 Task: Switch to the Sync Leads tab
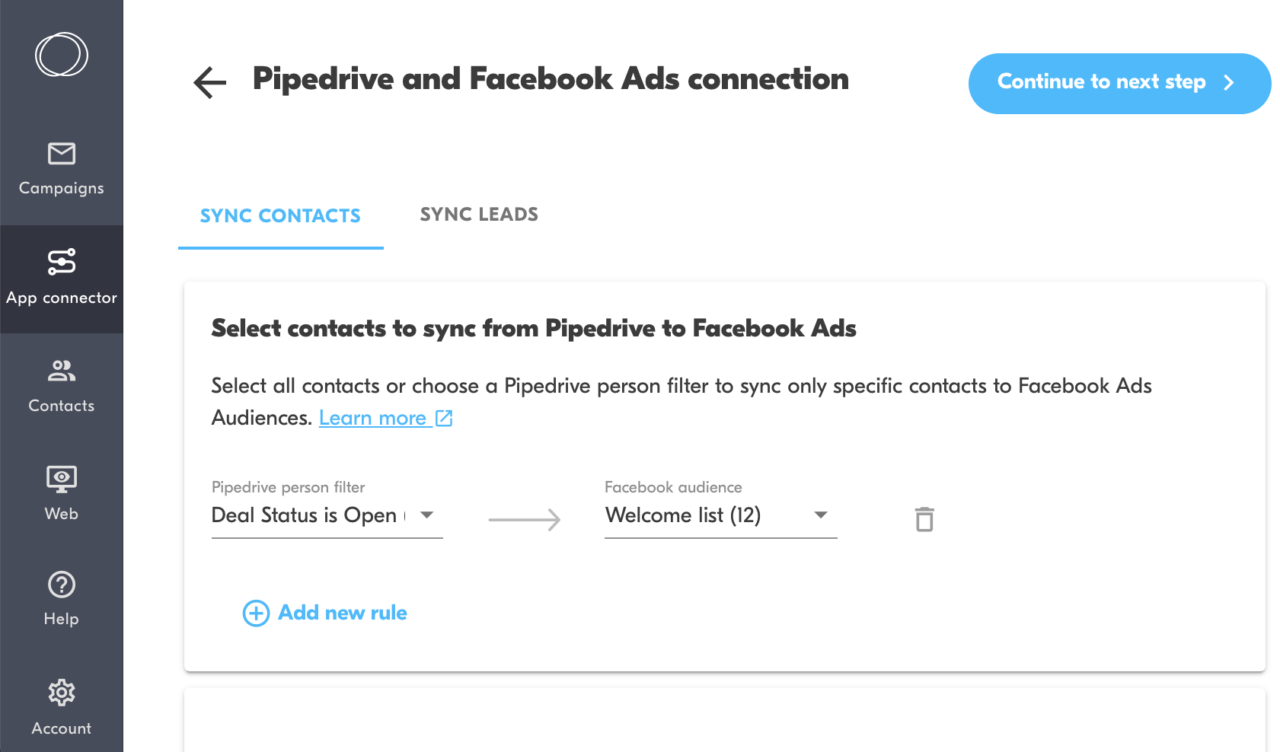click(x=479, y=214)
